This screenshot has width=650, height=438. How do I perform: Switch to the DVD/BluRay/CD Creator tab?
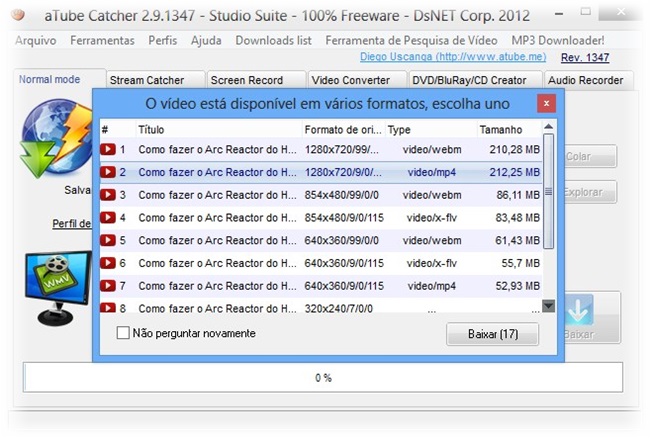coord(475,80)
